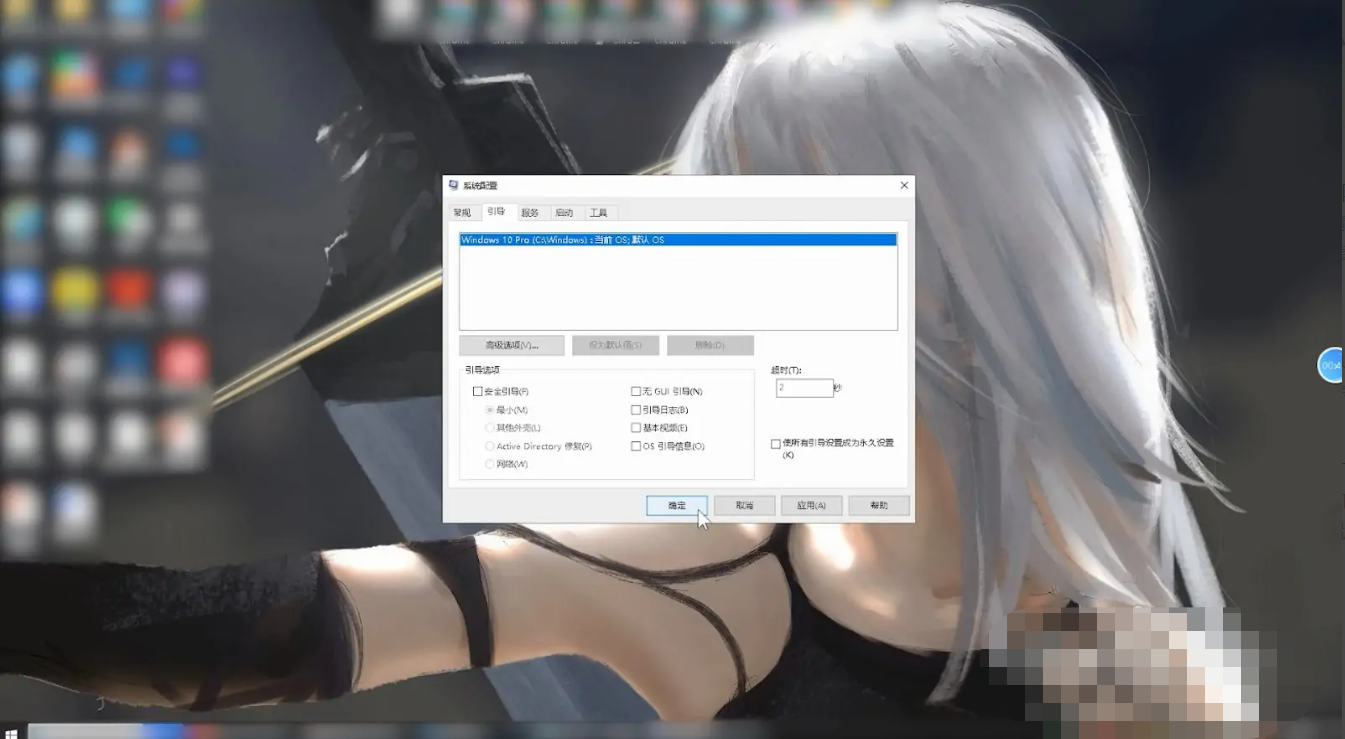This screenshot has height=739, width=1345.
Task: Open the 服务 tab
Action: [x=530, y=213]
